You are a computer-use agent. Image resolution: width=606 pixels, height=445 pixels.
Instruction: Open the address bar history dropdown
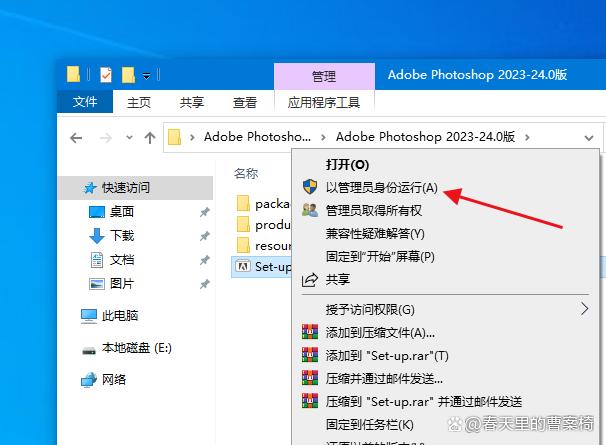[x=589, y=138]
